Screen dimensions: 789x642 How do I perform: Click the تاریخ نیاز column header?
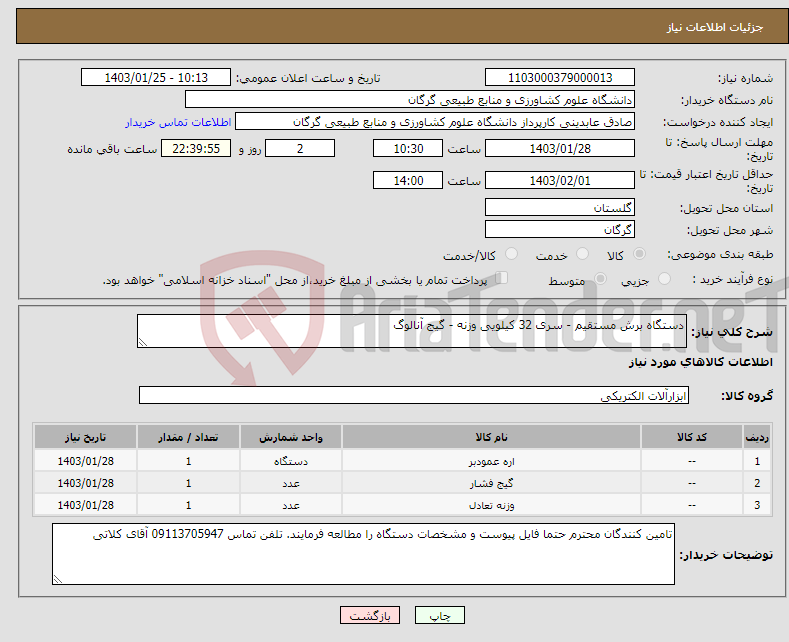pos(86,437)
